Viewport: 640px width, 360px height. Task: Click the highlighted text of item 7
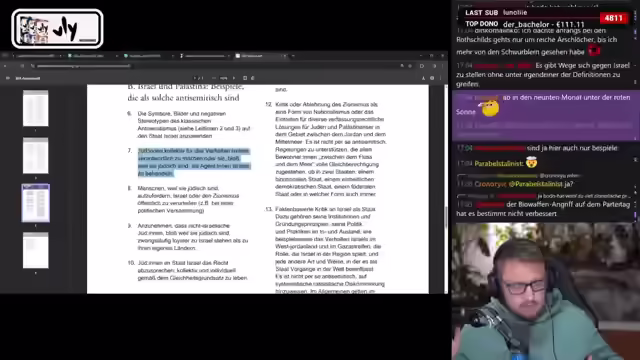point(194,162)
